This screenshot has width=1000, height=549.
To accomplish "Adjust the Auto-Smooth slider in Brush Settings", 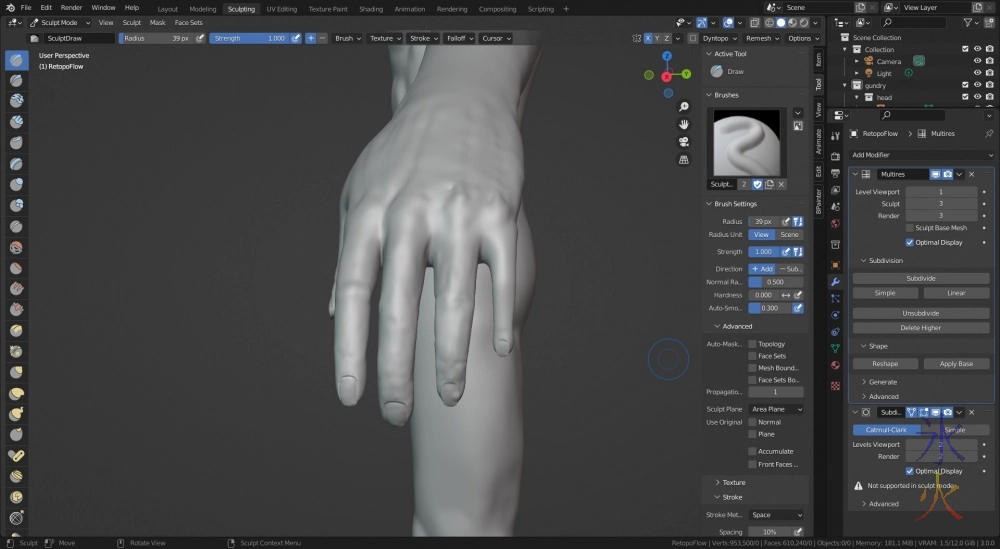I will [x=769, y=308].
